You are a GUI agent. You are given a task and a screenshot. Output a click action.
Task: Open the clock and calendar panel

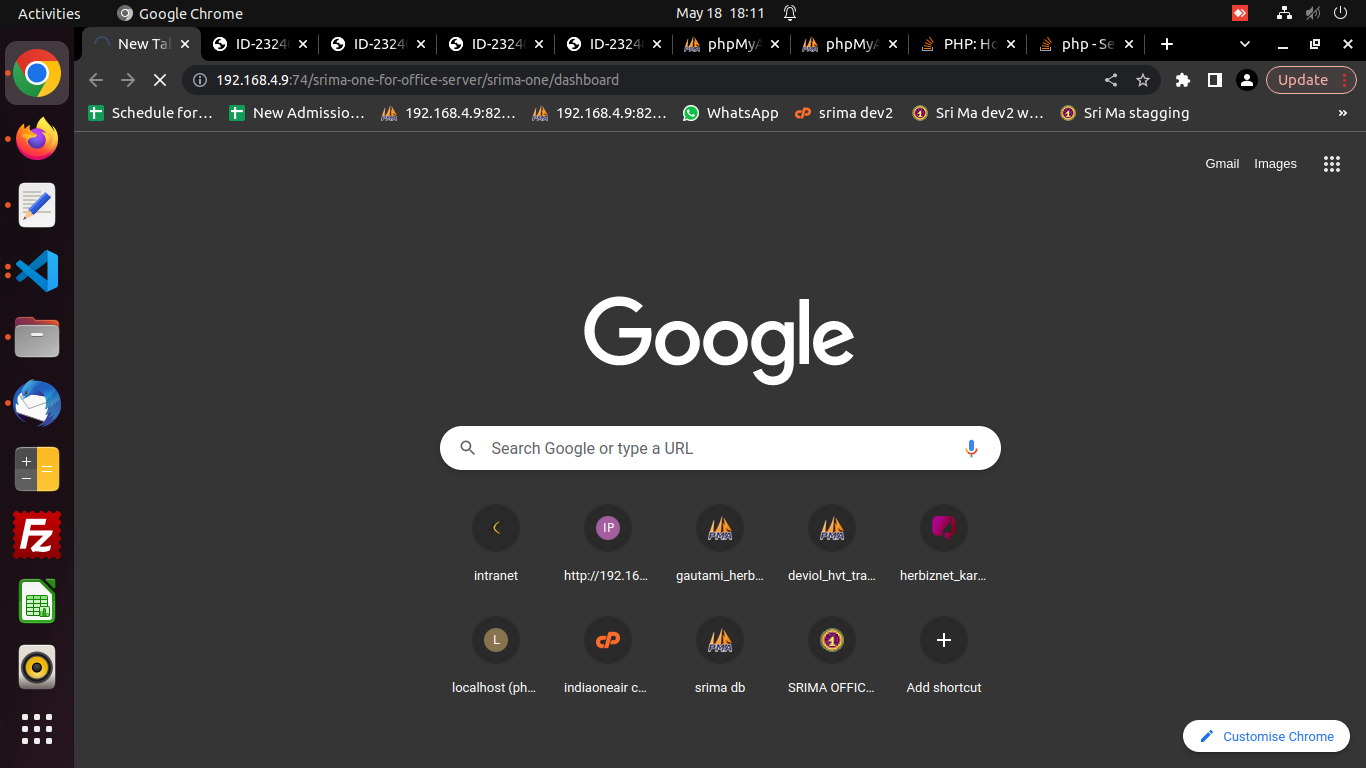point(720,14)
